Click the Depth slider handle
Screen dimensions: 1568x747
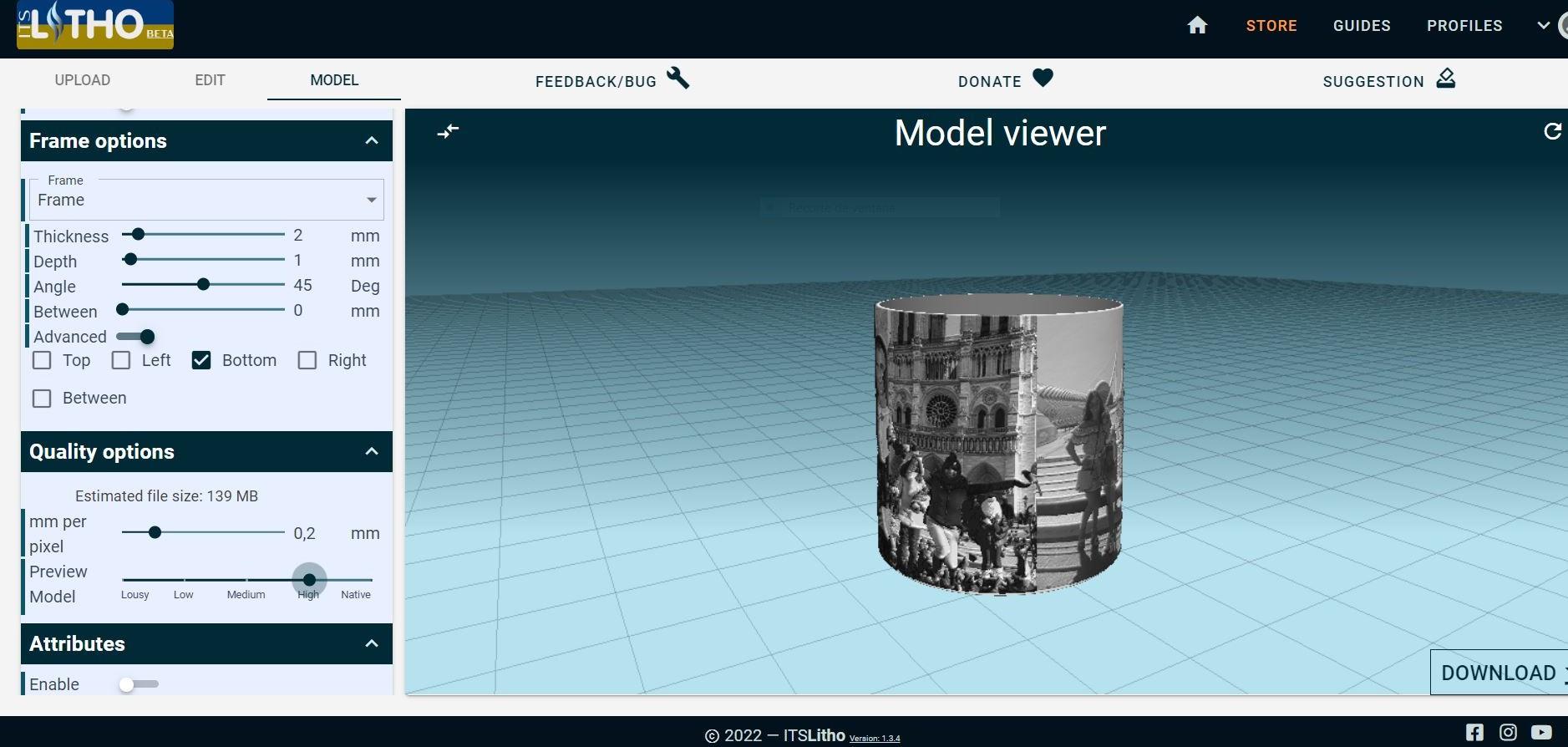coord(130,260)
